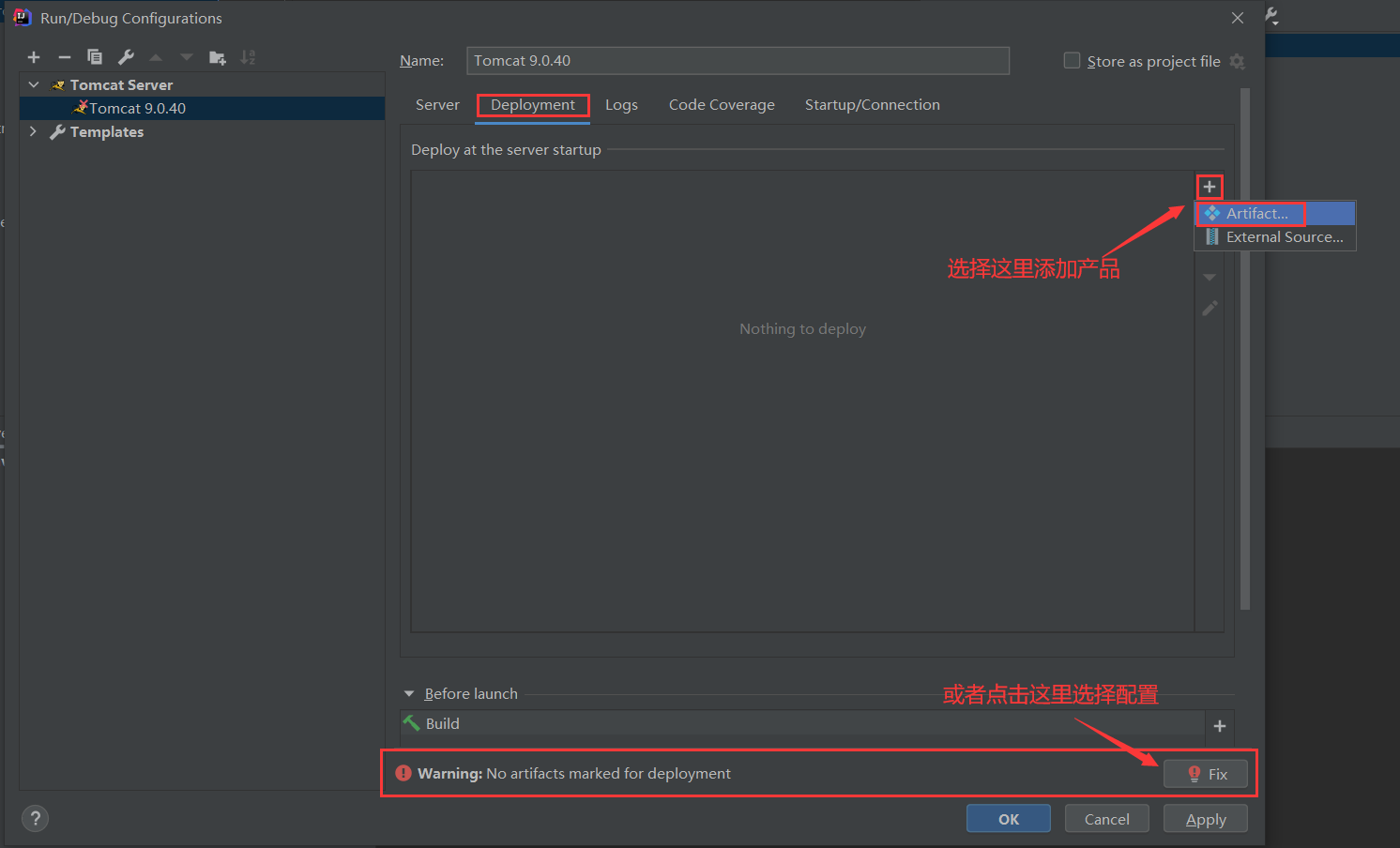Select the Build launch task row
1400x848 pixels.
coord(802,723)
